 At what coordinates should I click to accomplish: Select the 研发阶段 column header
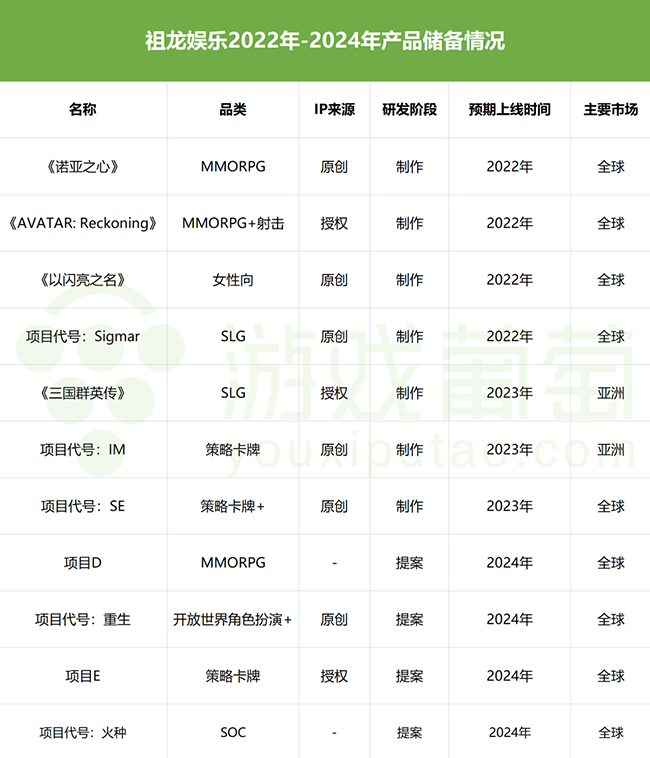click(409, 110)
